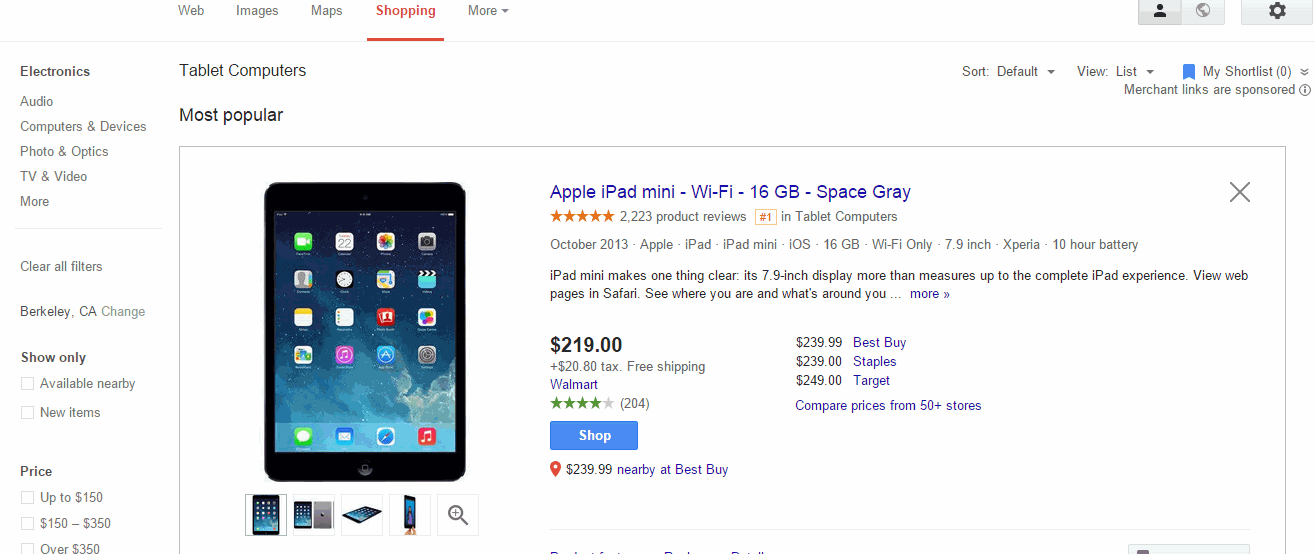The width and height of the screenshot is (1315, 554).
Task: Open the Sort Default dropdown
Action: [x=1025, y=72]
